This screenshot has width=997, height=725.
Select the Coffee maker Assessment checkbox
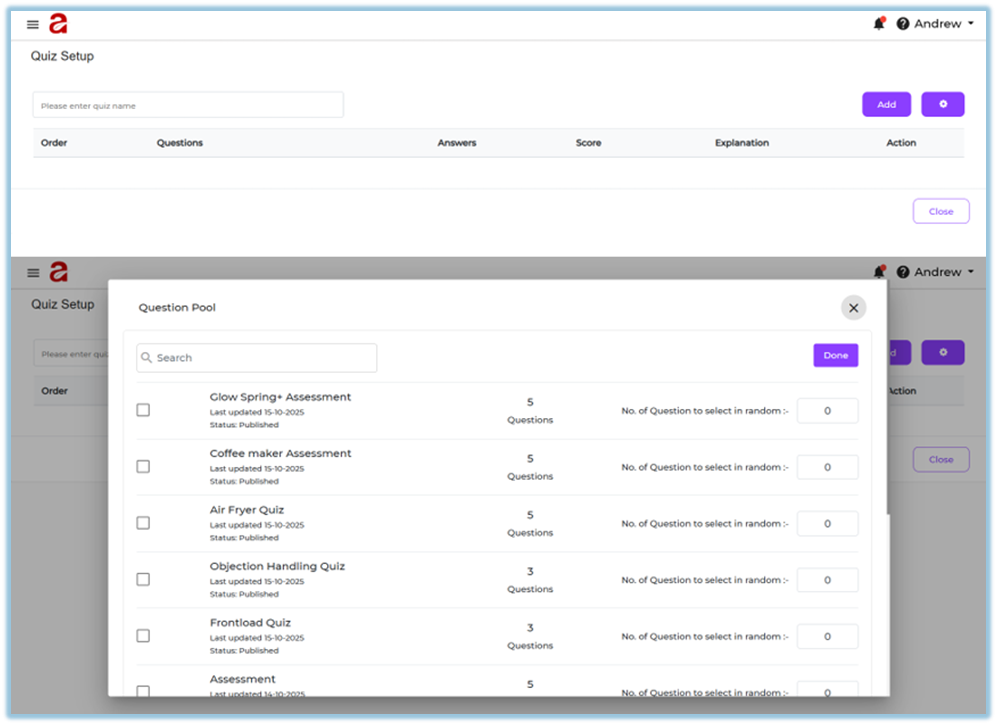[x=143, y=466]
